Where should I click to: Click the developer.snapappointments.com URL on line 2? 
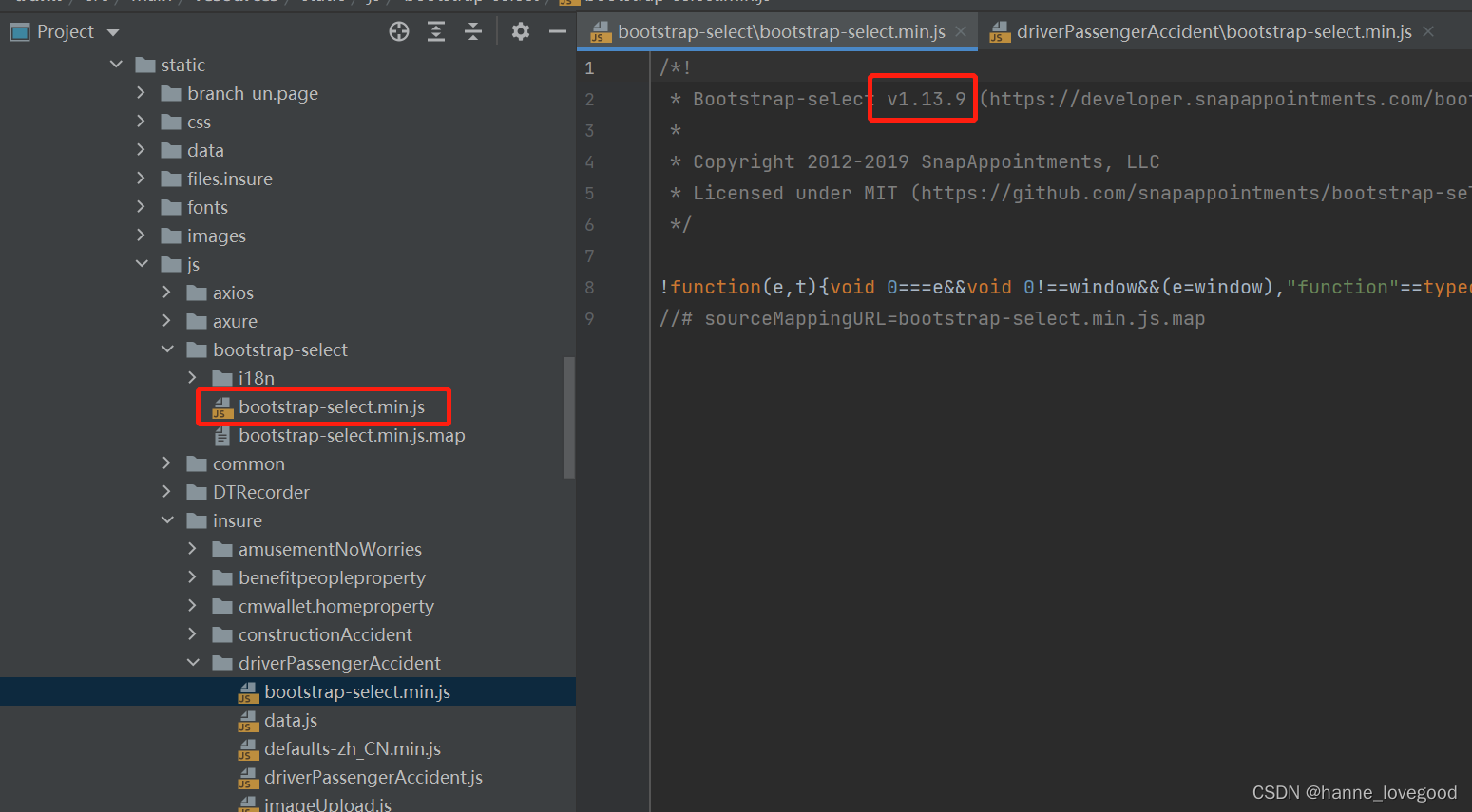coord(1229,99)
